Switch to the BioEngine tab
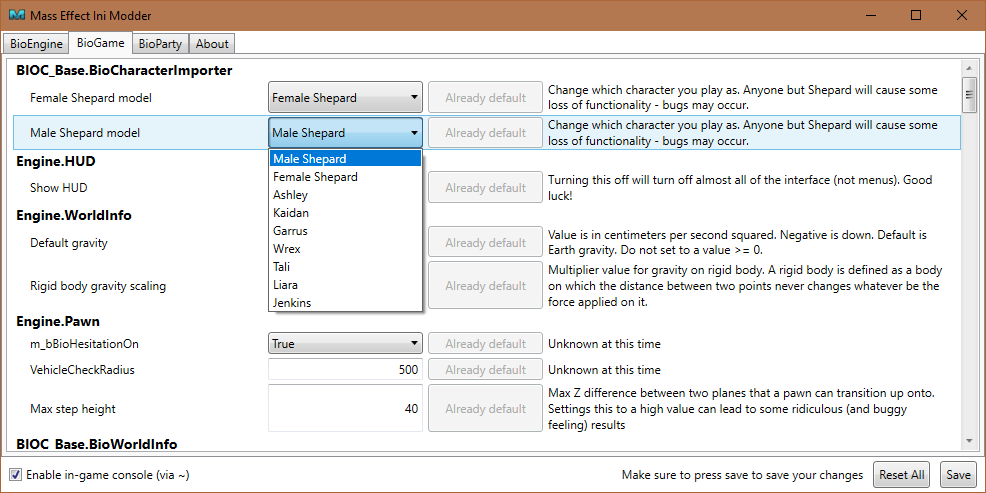Screen dimensions: 986x493 pyautogui.click(x=36, y=44)
